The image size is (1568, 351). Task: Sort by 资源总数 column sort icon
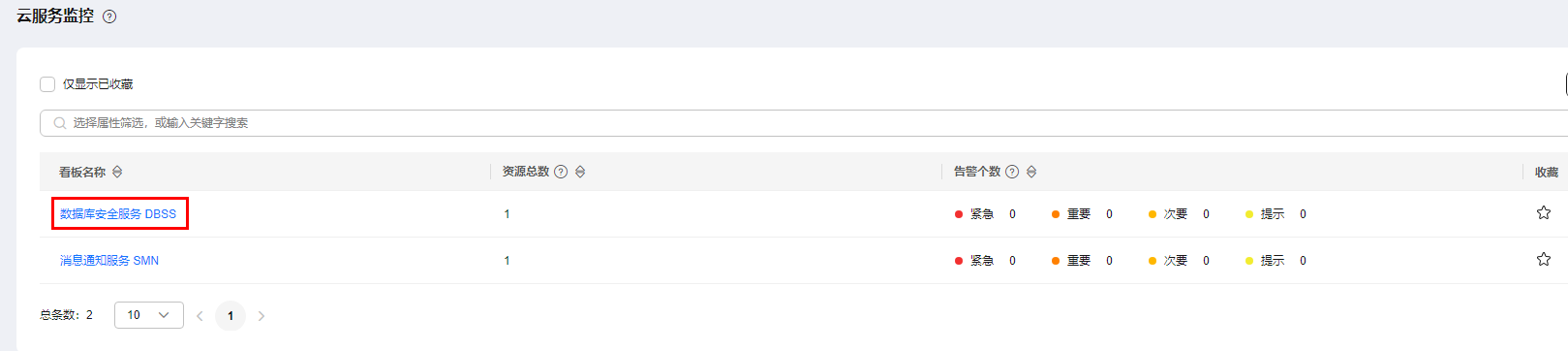pyautogui.click(x=580, y=172)
